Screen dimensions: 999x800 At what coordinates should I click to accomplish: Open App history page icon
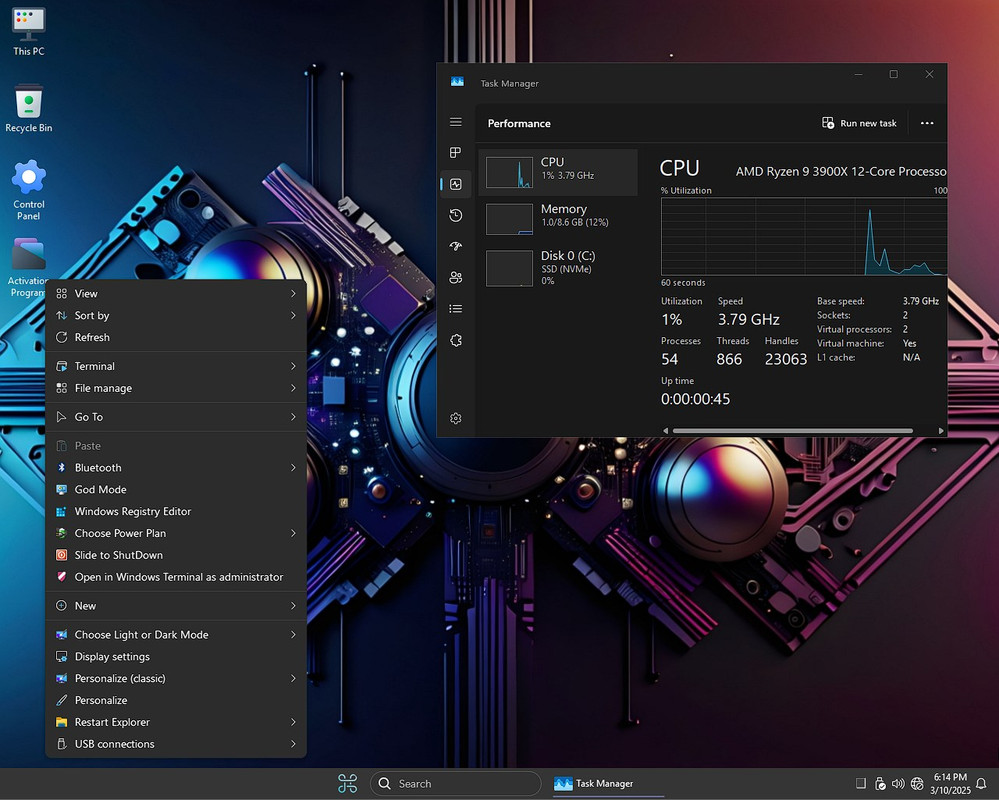(x=456, y=215)
